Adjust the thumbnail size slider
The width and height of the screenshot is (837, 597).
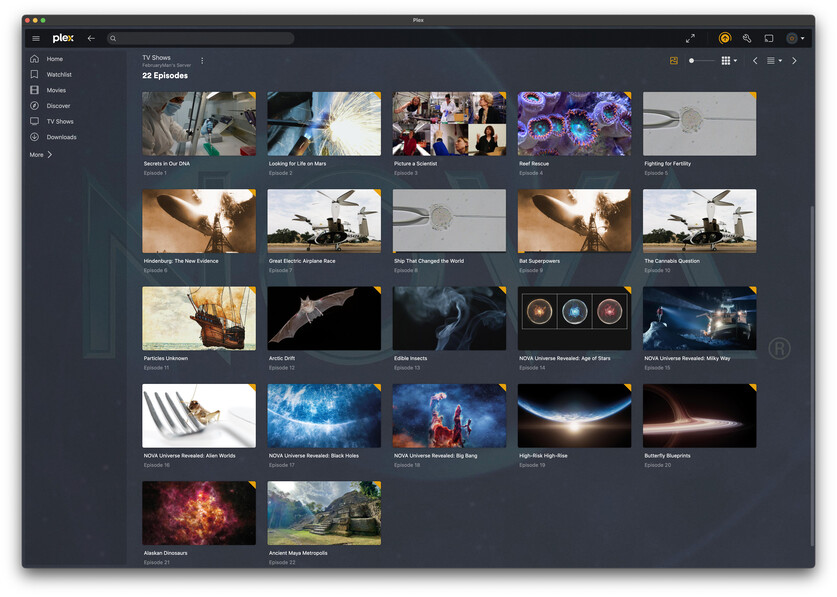701,61
